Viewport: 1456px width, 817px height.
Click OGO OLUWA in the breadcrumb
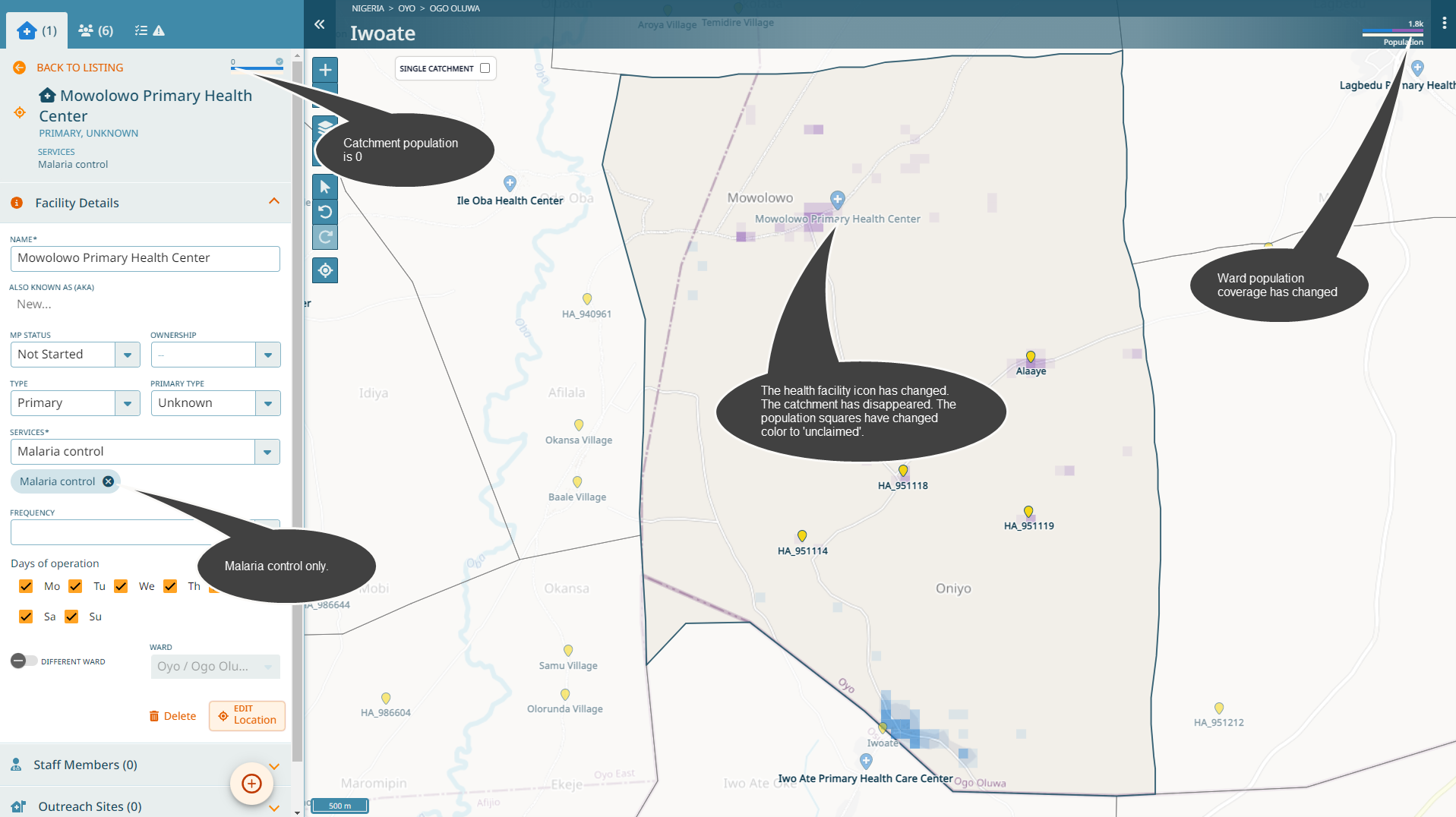coord(455,8)
